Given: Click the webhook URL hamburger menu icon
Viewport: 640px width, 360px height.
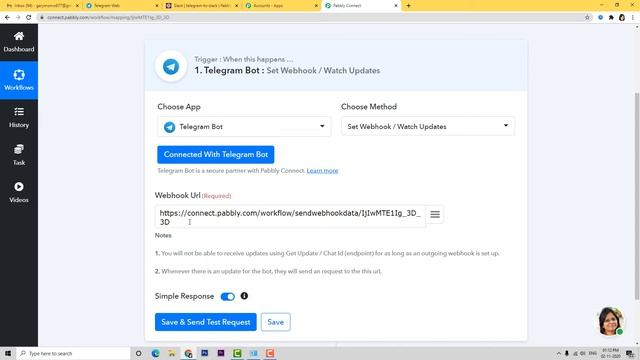Looking at the screenshot, I should pyautogui.click(x=435, y=215).
